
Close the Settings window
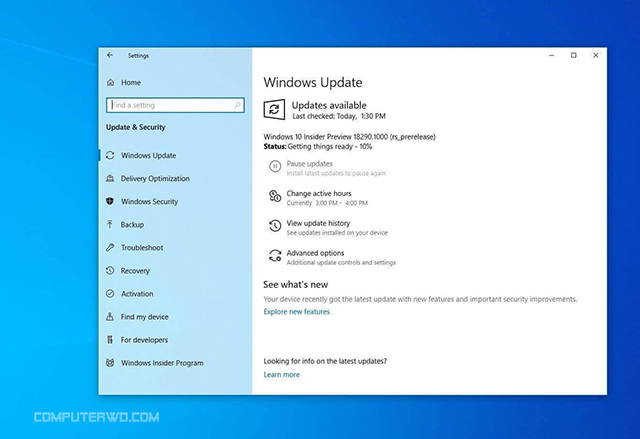pyautogui.click(x=596, y=55)
